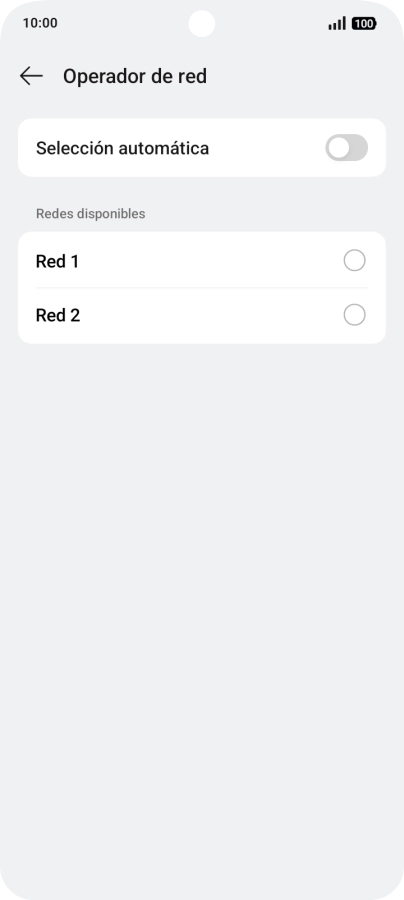Tap the word 'Operador' in the header
The width and height of the screenshot is (404, 900).
96,76
